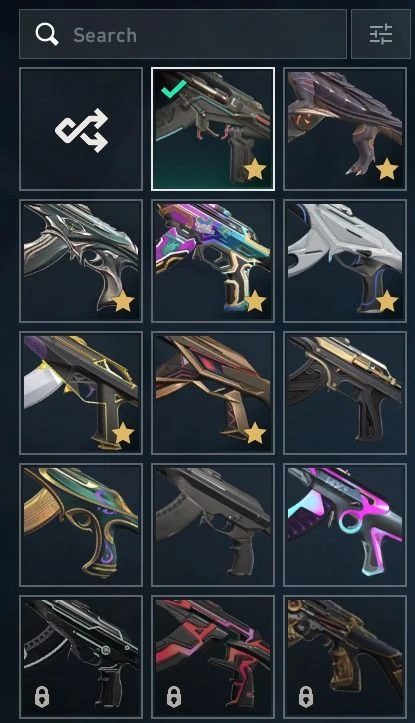Select the skin with white curved blade
The height and width of the screenshot is (723, 415).
(81, 393)
